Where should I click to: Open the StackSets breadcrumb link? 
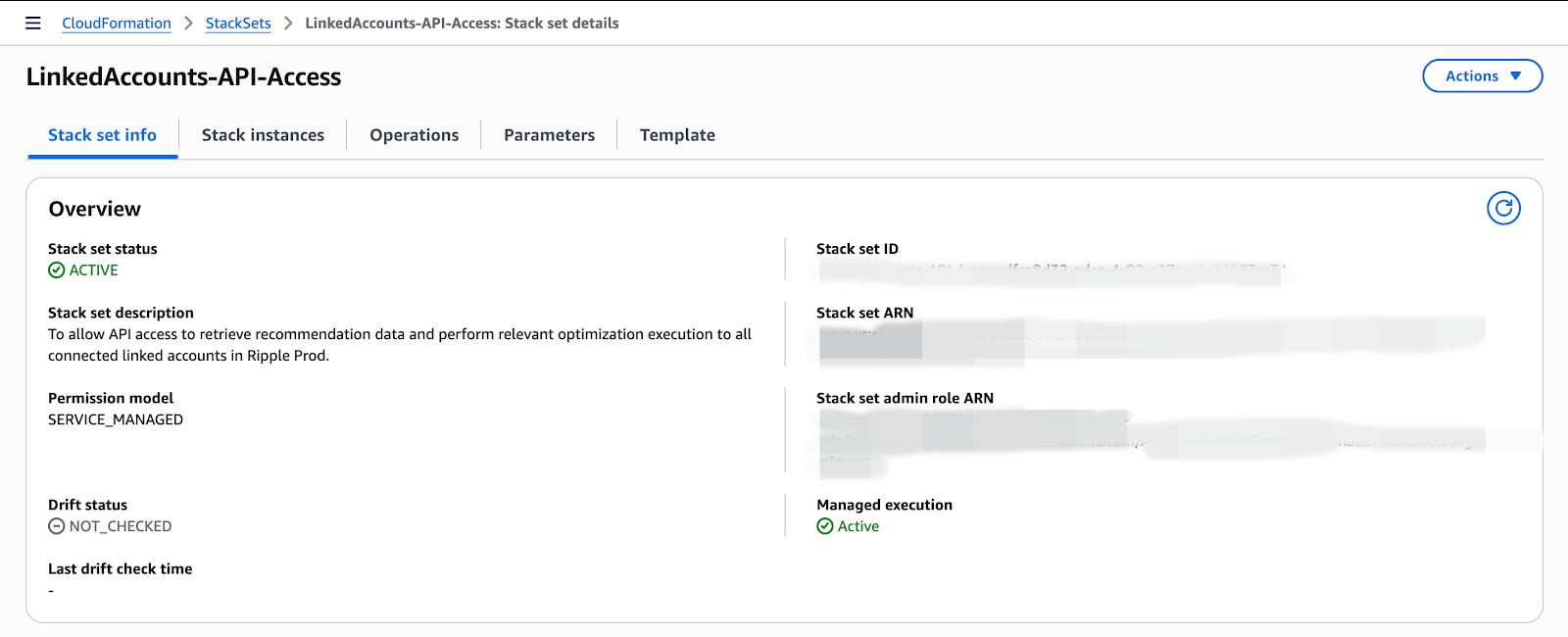click(x=238, y=24)
